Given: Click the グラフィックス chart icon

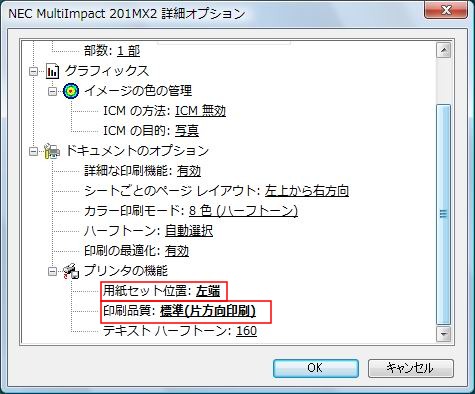Looking at the screenshot, I should point(53,71).
